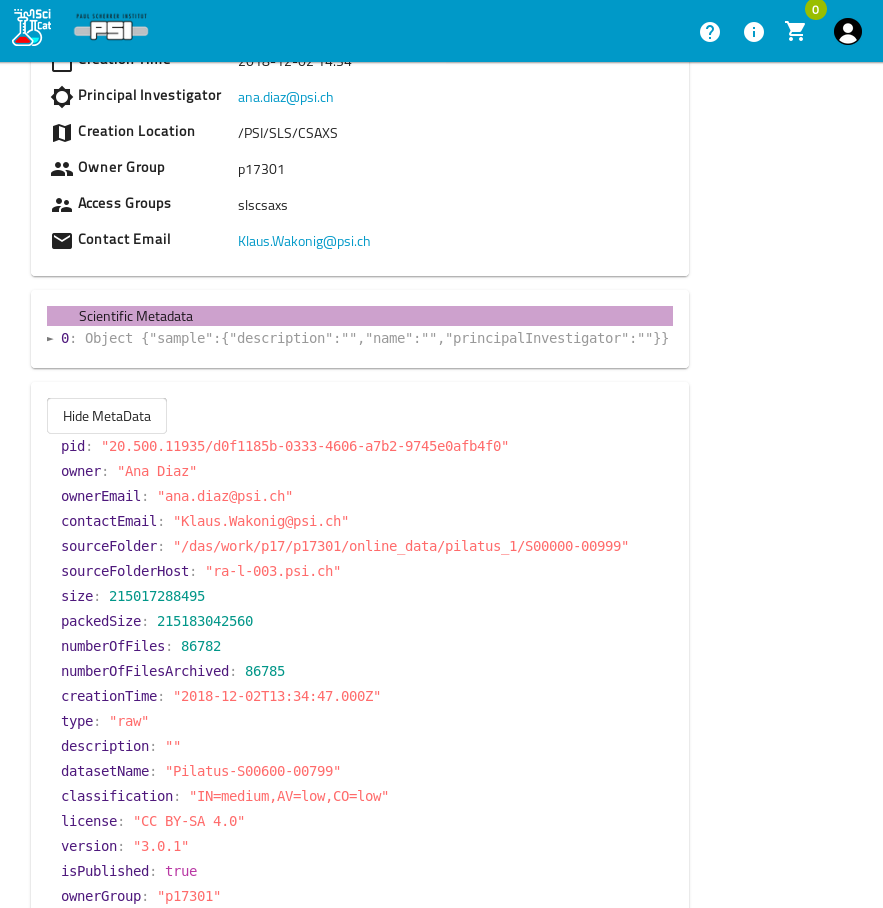Open the info about icon

(x=754, y=32)
